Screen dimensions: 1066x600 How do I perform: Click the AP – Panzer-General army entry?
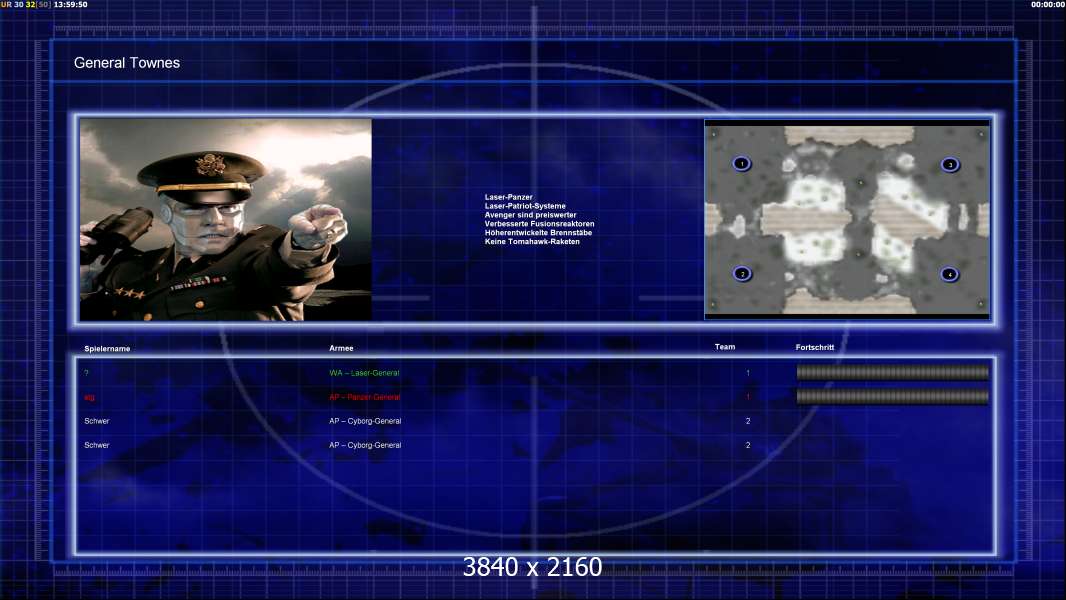(365, 397)
